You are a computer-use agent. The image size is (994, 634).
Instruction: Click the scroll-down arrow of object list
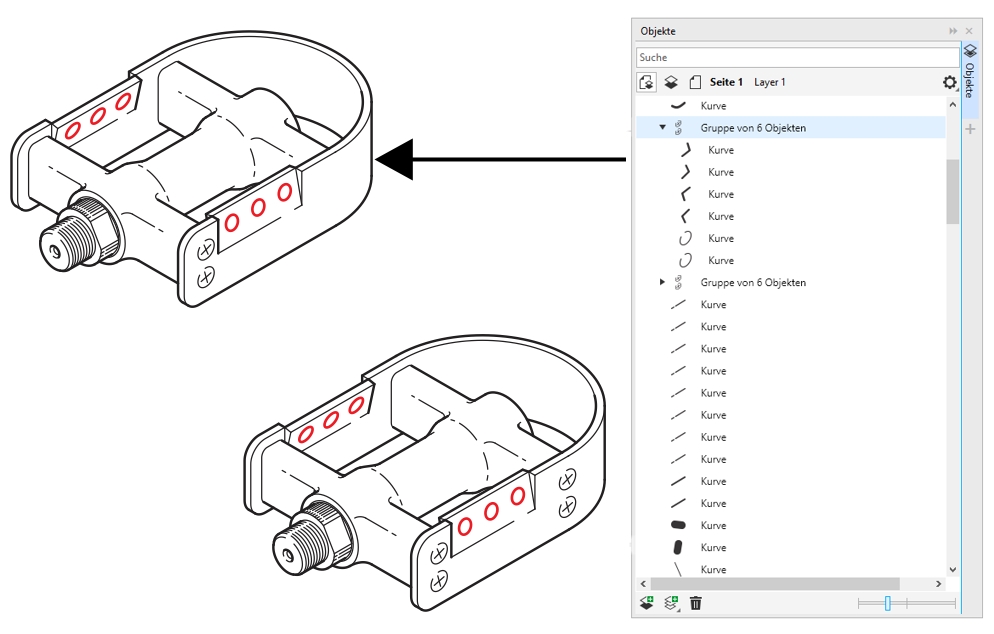tap(951, 568)
